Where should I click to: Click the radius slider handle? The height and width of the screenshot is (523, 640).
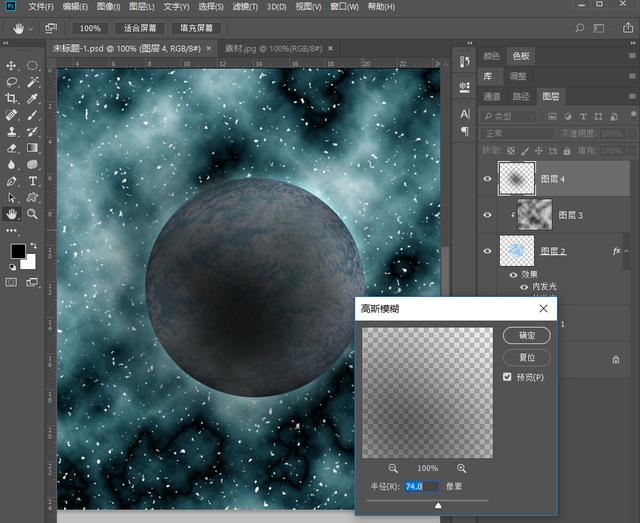coord(438,505)
